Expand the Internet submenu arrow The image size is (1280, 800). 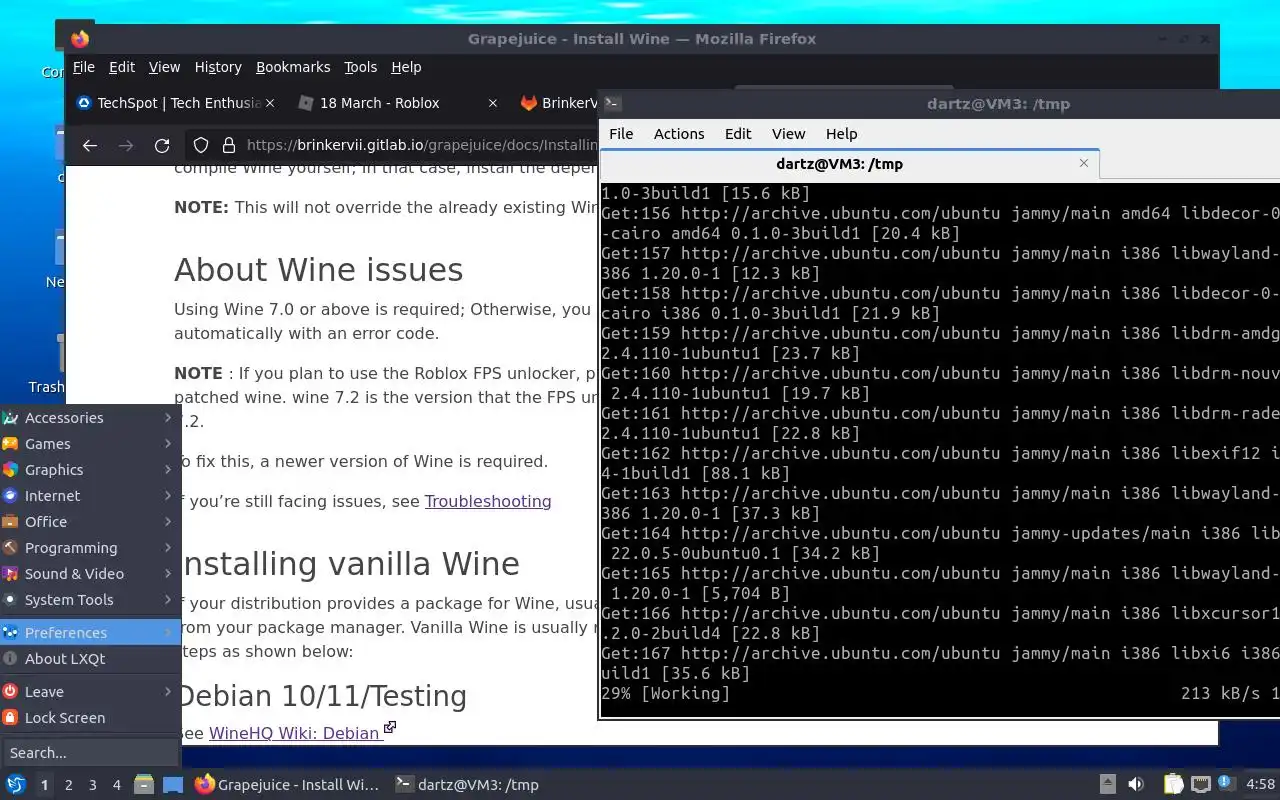tap(168, 496)
